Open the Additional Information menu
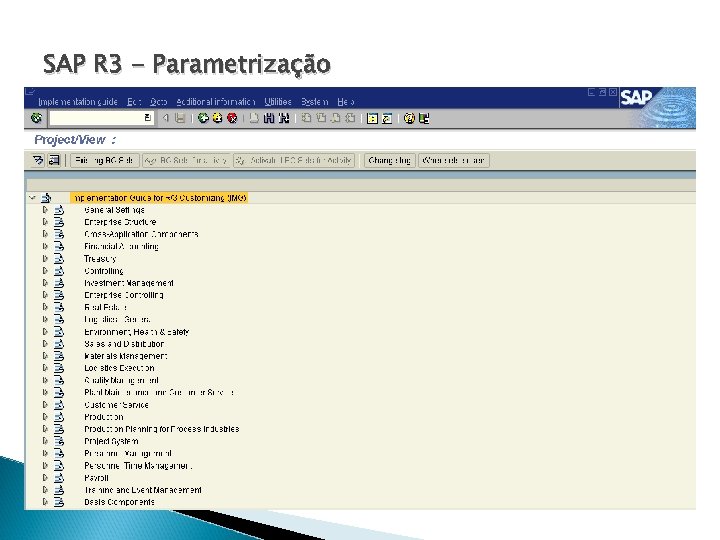 [215, 101]
